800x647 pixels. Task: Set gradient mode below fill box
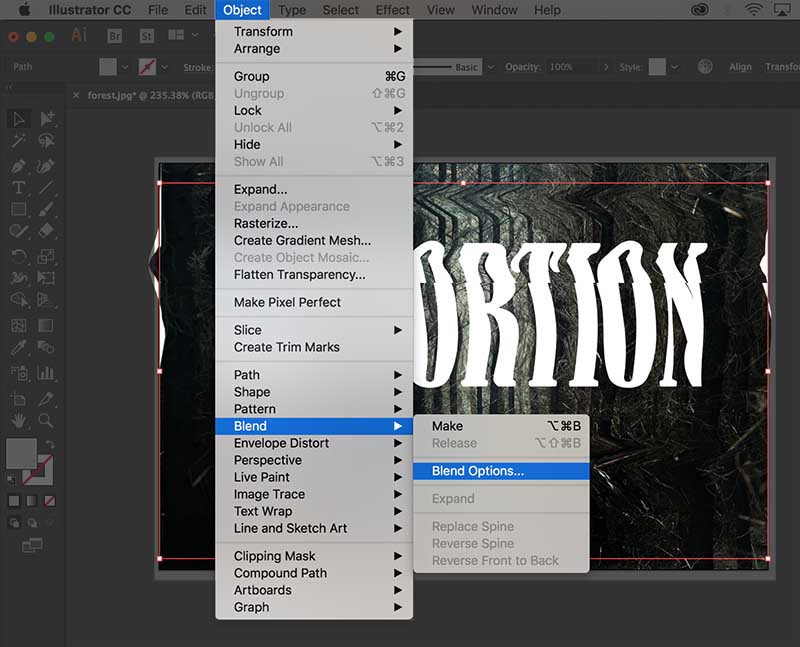(32, 501)
